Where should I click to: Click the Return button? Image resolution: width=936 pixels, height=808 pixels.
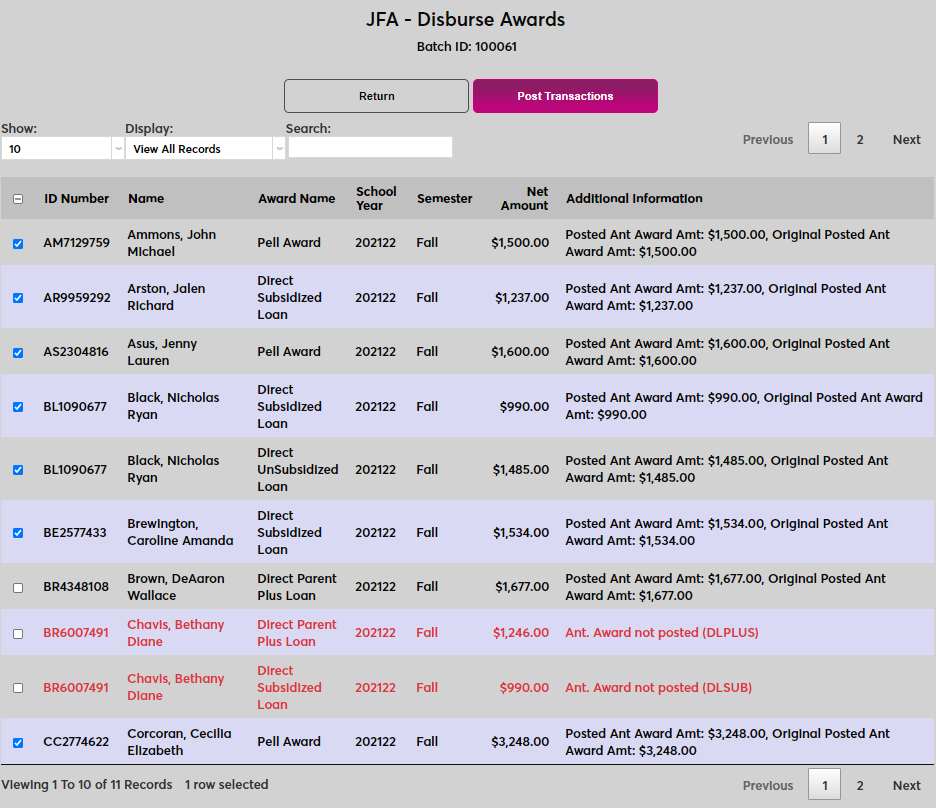[376, 96]
